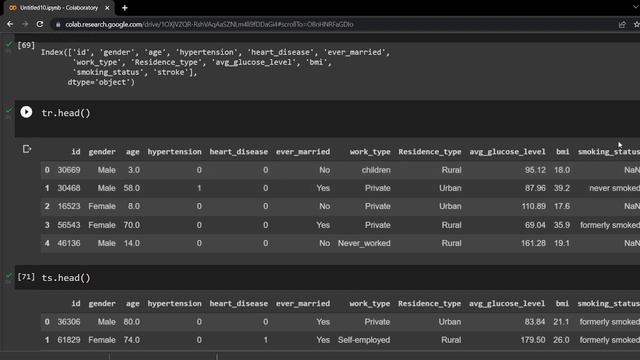Click the glucose value 83.84
Image resolution: width=640 pixels, height=360 pixels.
click(x=535, y=322)
